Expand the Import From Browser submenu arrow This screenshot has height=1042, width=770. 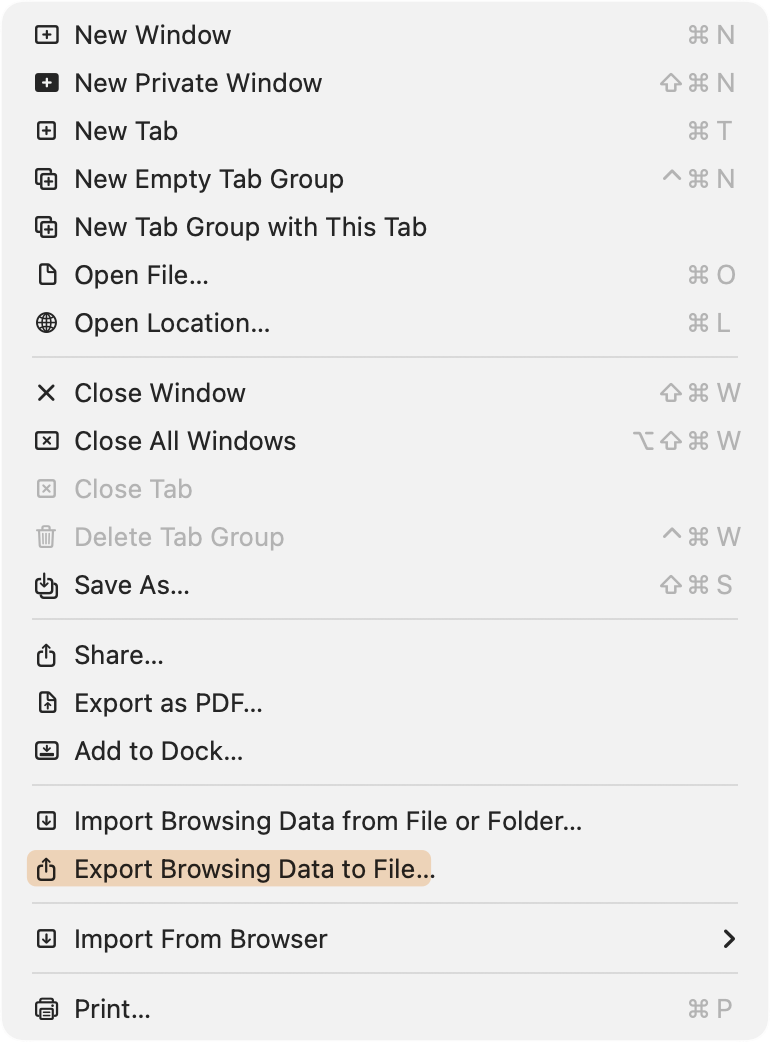[x=729, y=939]
